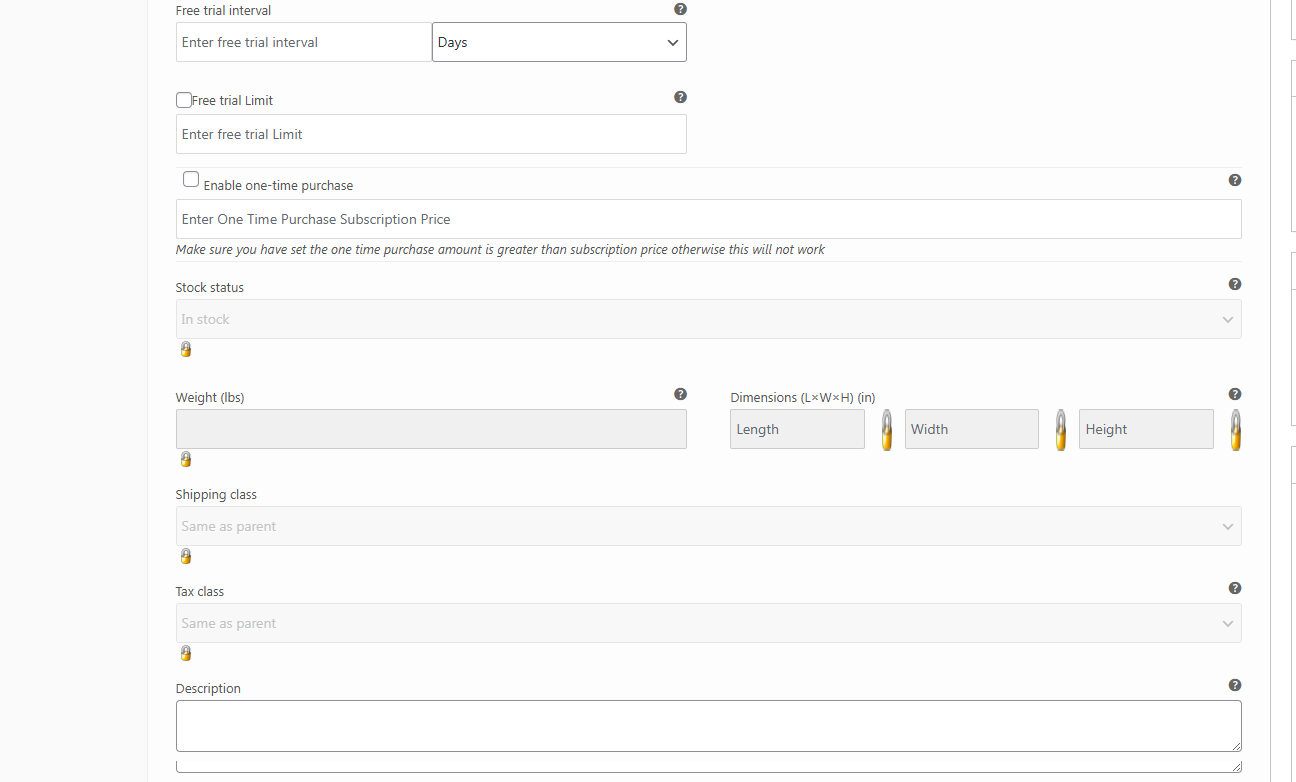Focus the free trial interval input

[304, 42]
